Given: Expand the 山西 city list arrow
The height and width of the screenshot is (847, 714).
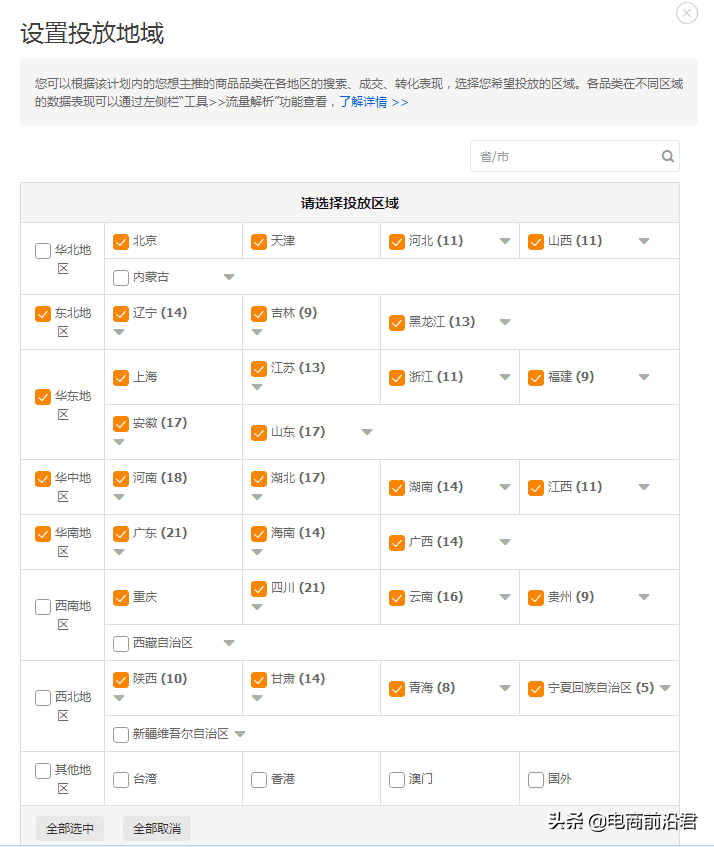Looking at the screenshot, I should 644,241.
